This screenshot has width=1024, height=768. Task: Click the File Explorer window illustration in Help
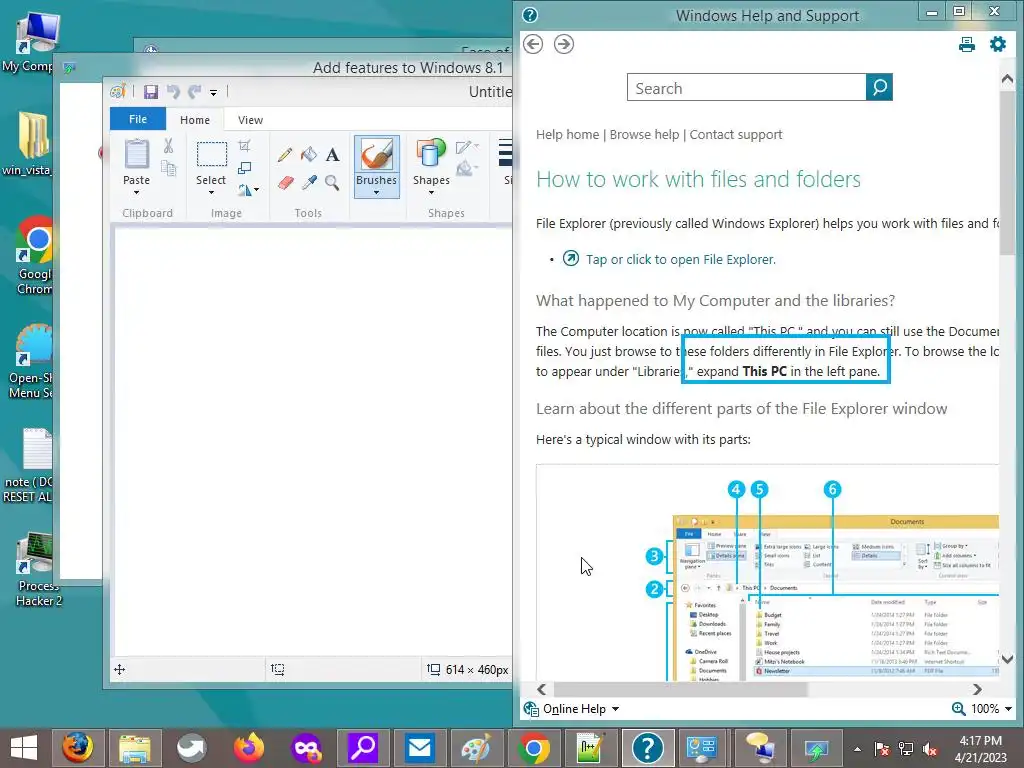767,573
